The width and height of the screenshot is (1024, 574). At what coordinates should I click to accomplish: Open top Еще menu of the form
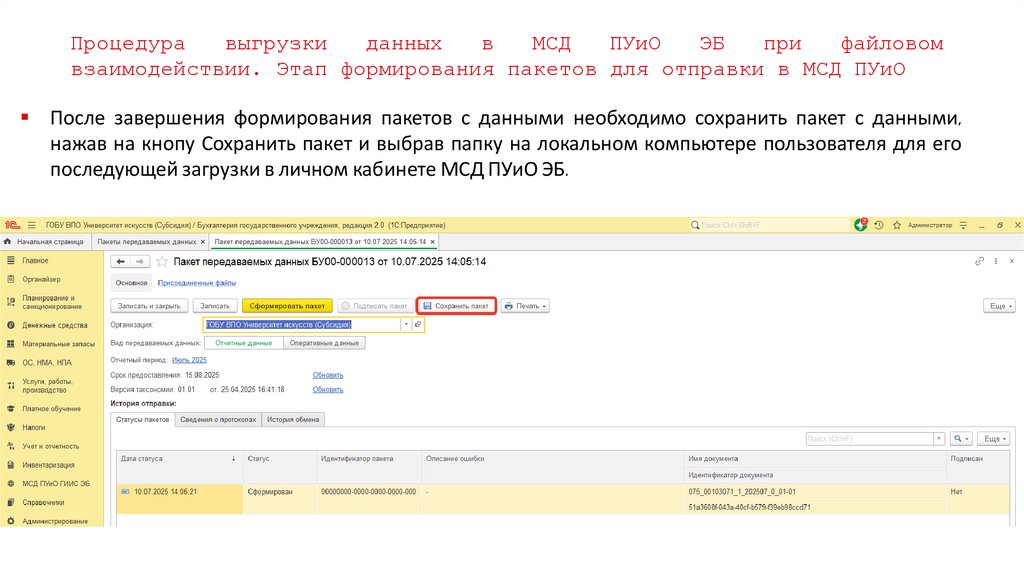pyautogui.click(x=999, y=306)
